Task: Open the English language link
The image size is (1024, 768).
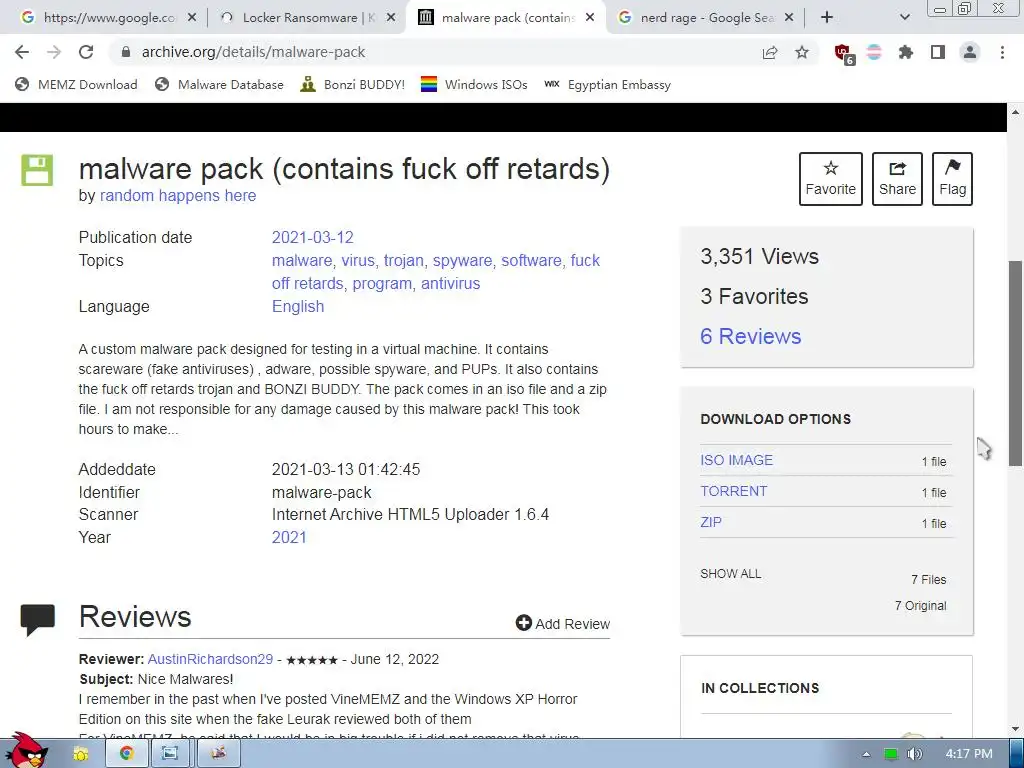Action: tap(298, 306)
